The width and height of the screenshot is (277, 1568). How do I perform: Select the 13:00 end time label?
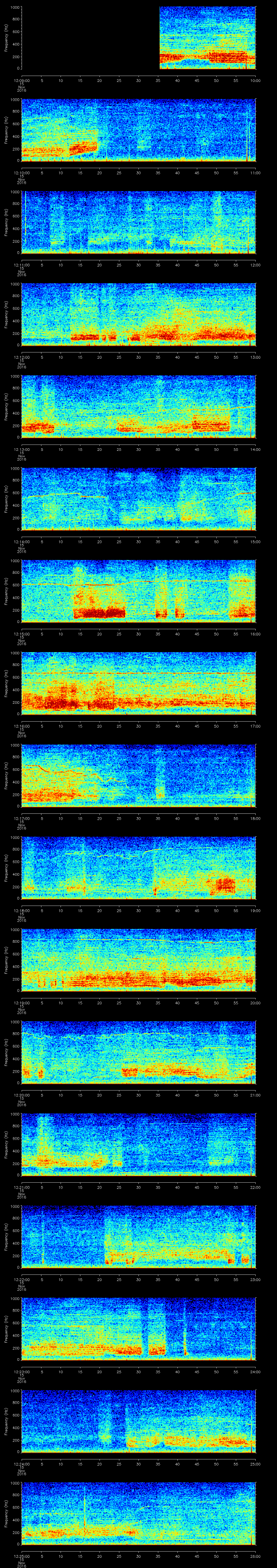[255, 358]
